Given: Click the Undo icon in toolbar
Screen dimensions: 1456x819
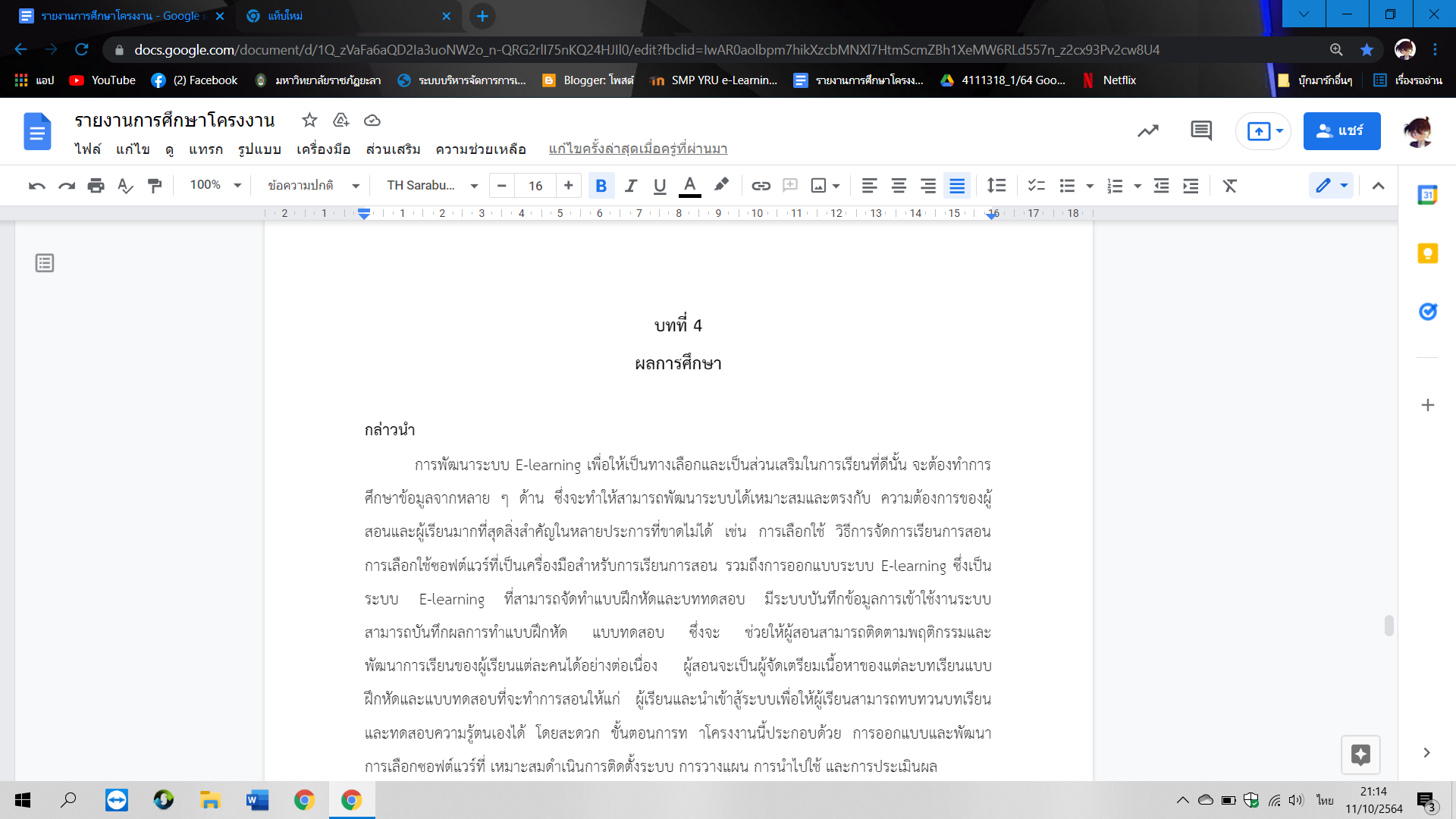Looking at the screenshot, I should tap(36, 186).
